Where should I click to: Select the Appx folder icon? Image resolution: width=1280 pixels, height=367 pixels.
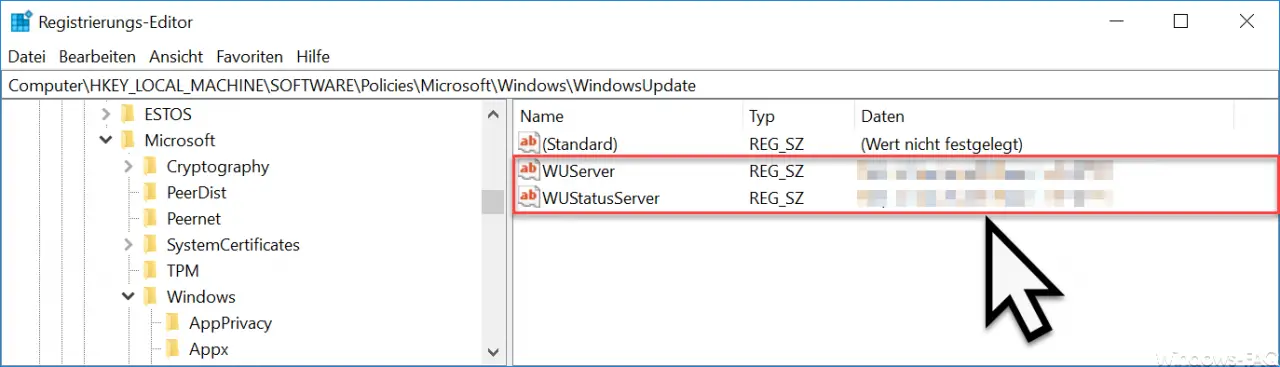(x=172, y=348)
